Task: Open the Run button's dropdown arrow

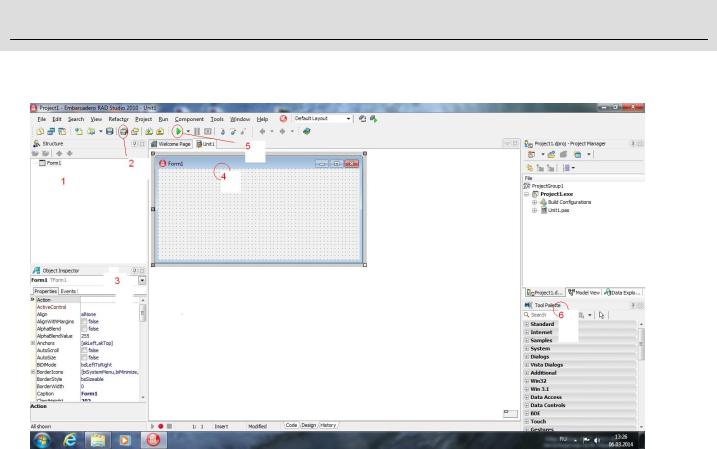Action: tap(187, 132)
